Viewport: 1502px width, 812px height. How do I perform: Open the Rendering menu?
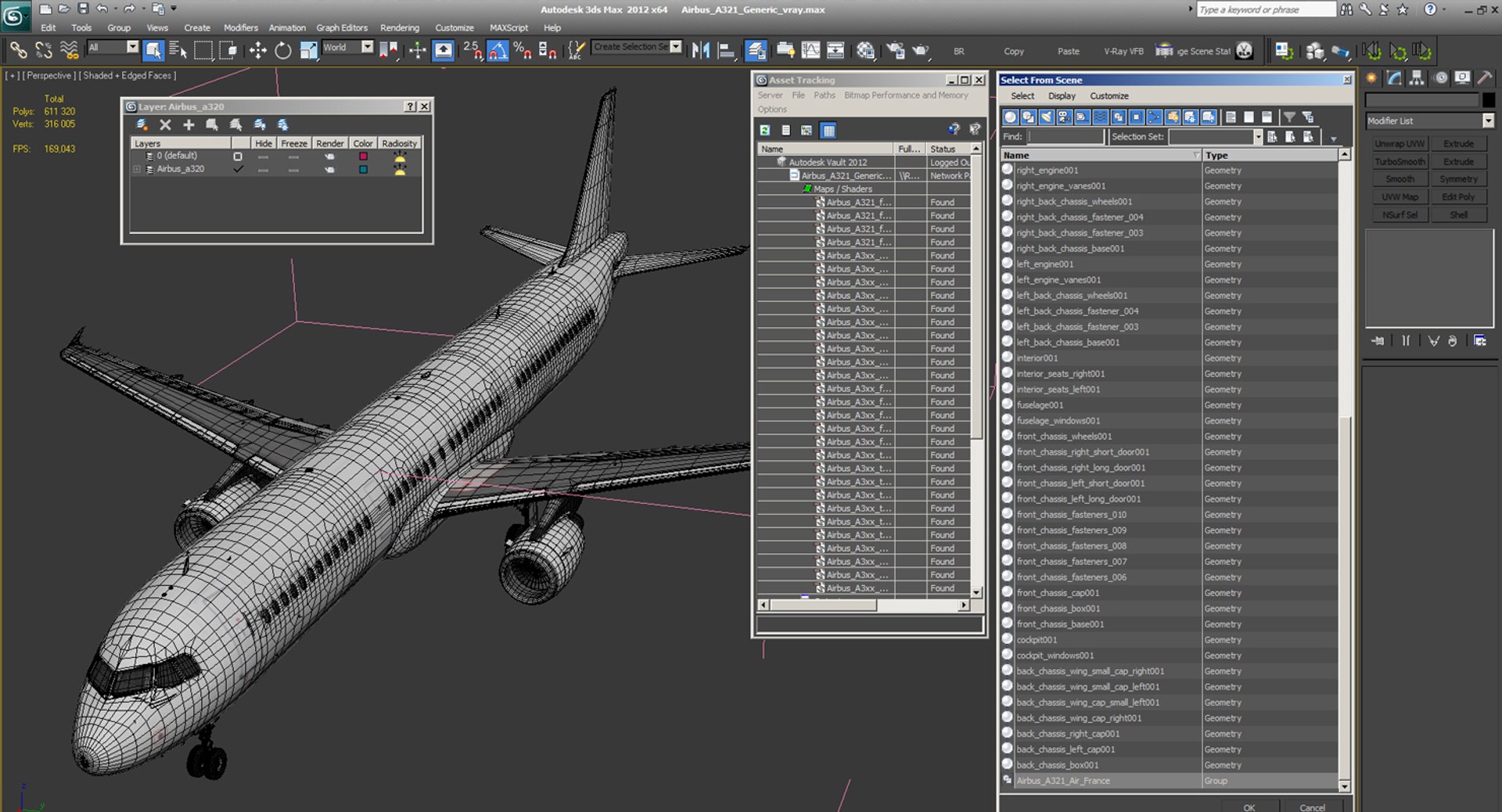pos(399,27)
